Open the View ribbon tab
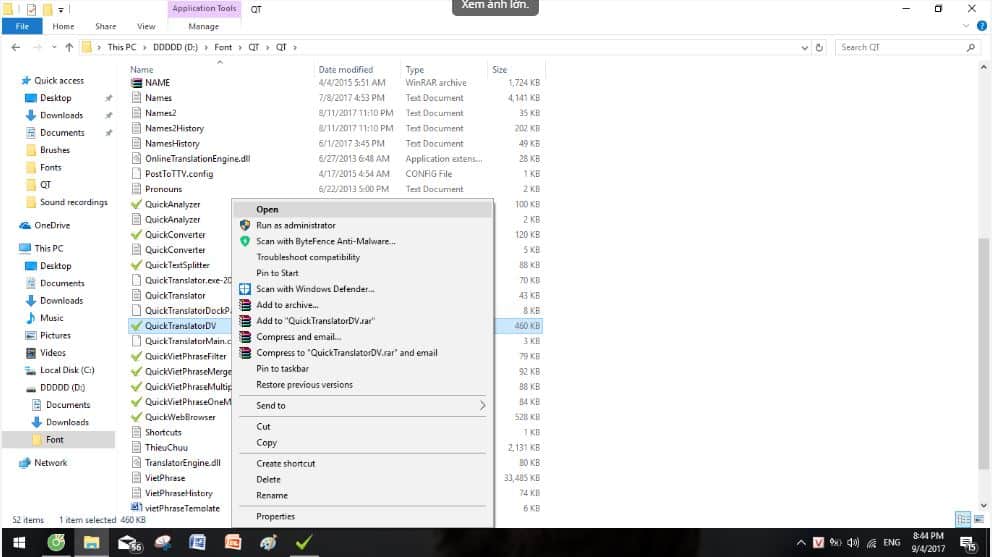Screen dimensions: 992x557 click(146, 26)
